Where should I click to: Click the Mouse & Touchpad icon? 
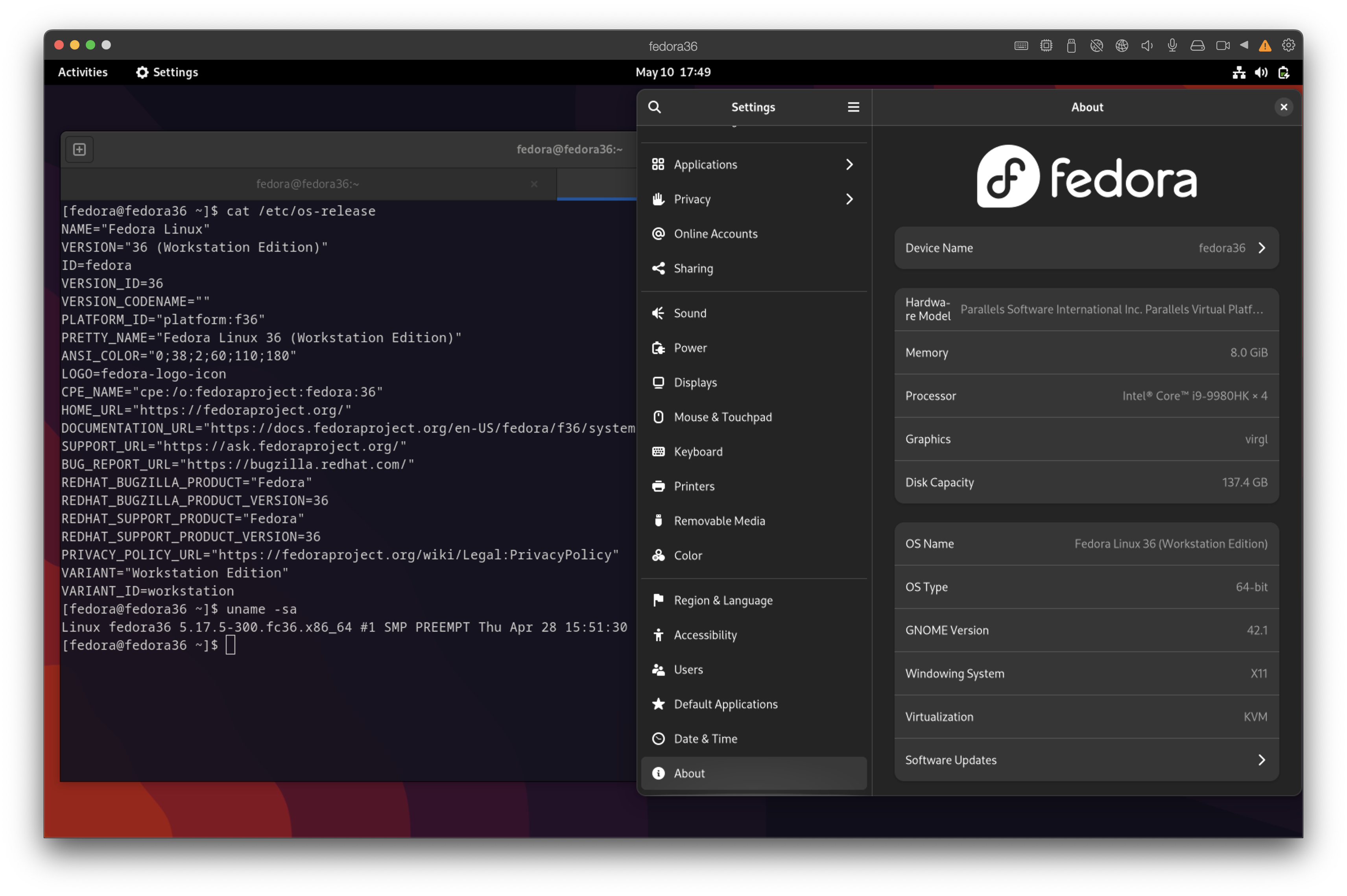point(658,417)
